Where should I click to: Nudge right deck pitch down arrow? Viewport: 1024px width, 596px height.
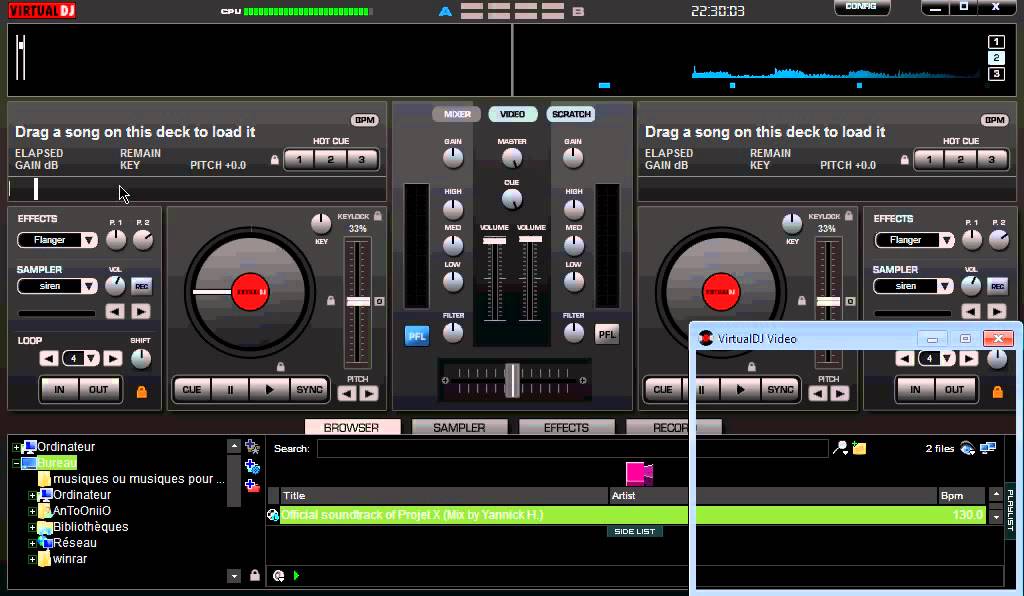818,394
